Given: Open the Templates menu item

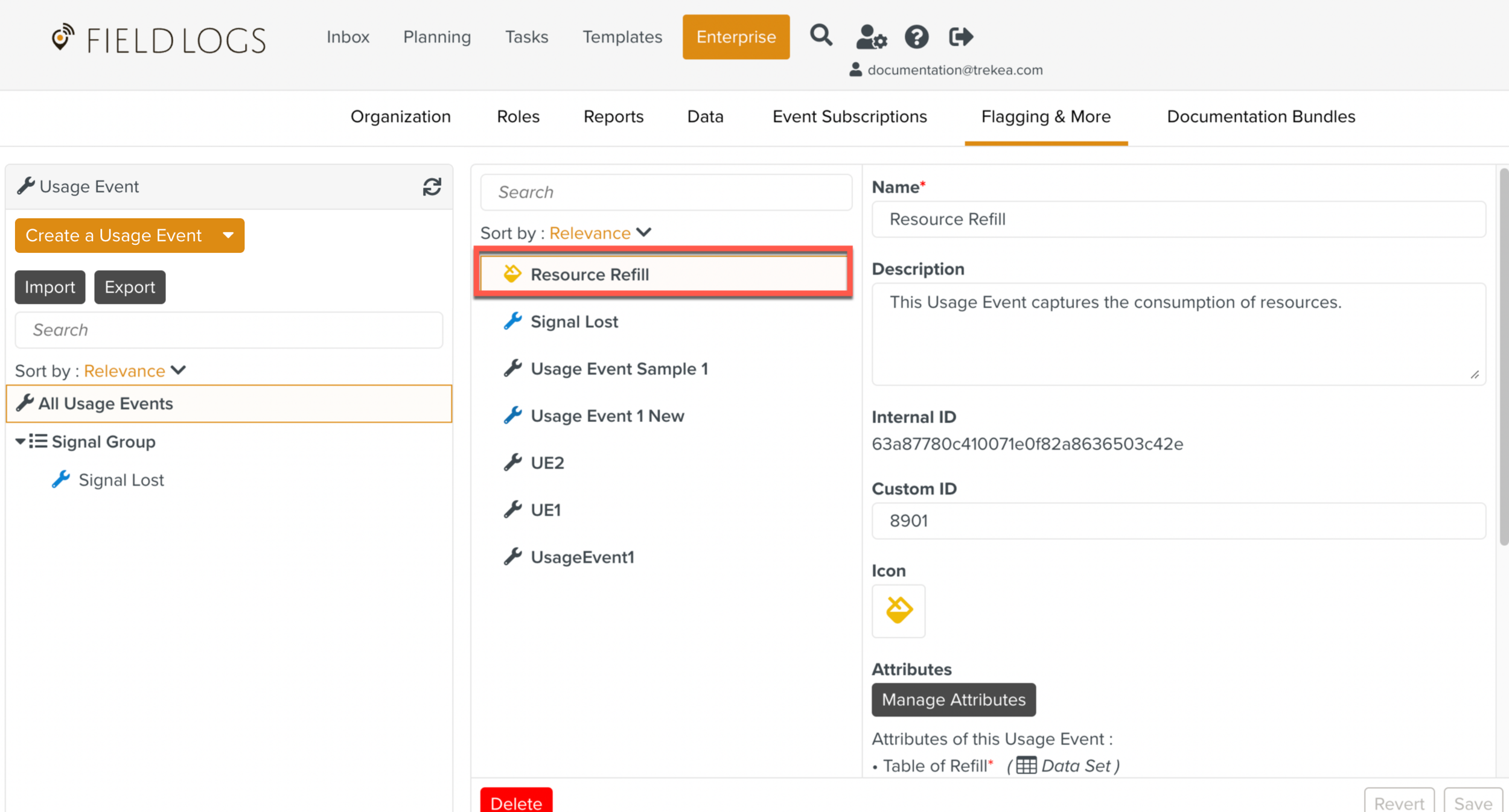Looking at the screenshot, I should [x=622, y=37].
